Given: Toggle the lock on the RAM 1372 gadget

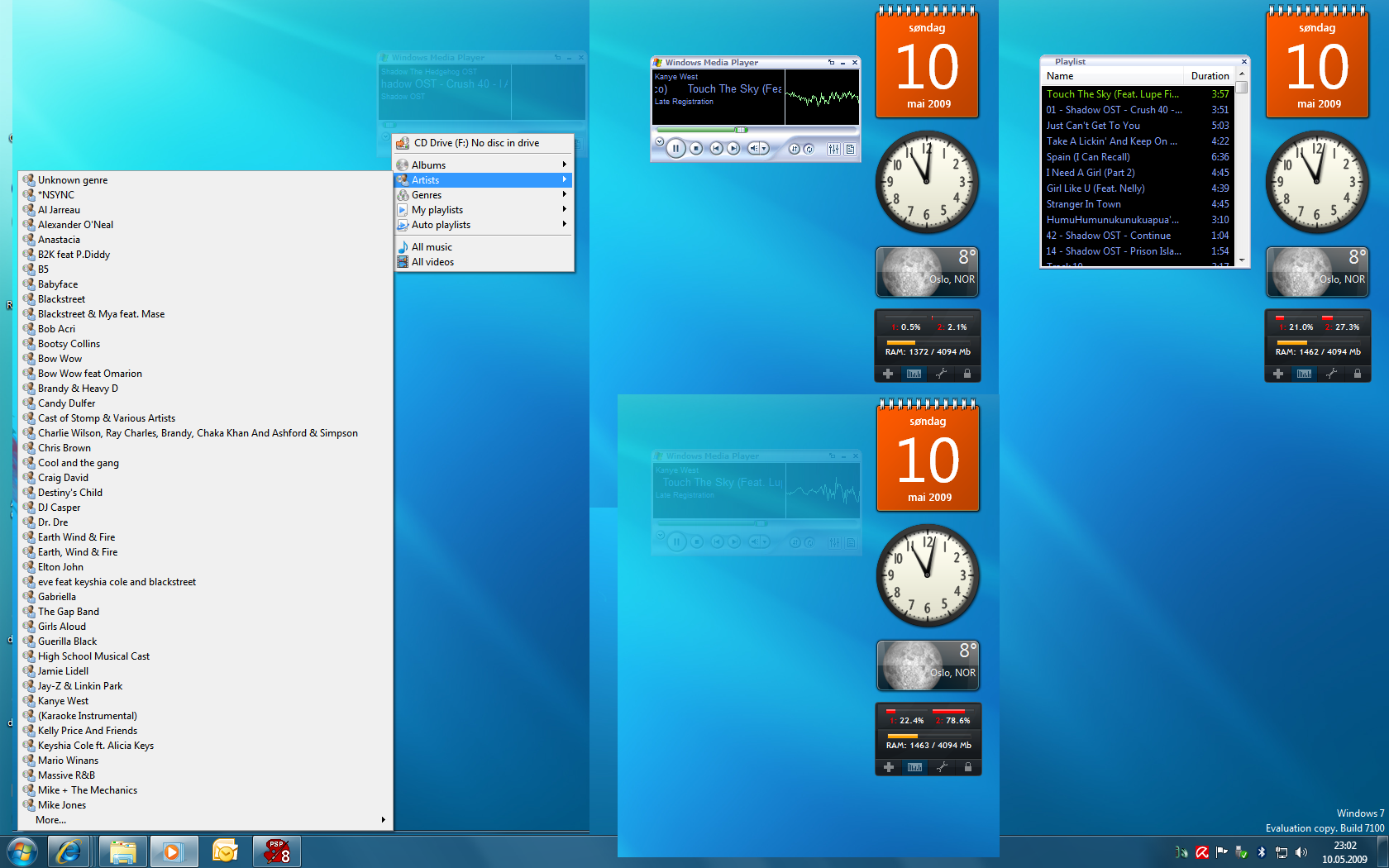Looking at the screenshot, I should (967, 374).
